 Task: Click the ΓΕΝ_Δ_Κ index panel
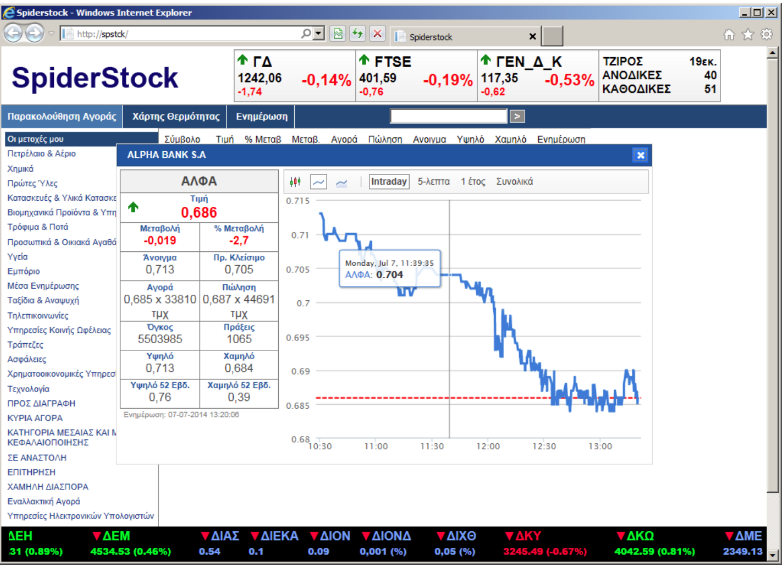(537, 75)
